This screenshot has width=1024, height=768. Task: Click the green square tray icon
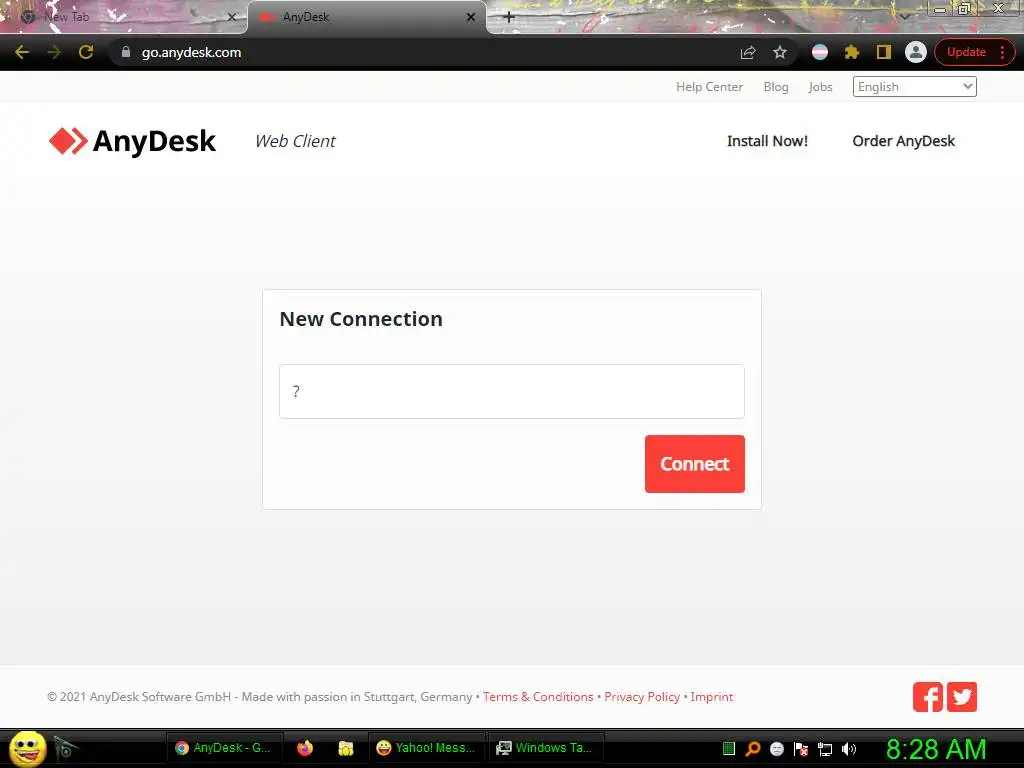(x=729, y=749)
